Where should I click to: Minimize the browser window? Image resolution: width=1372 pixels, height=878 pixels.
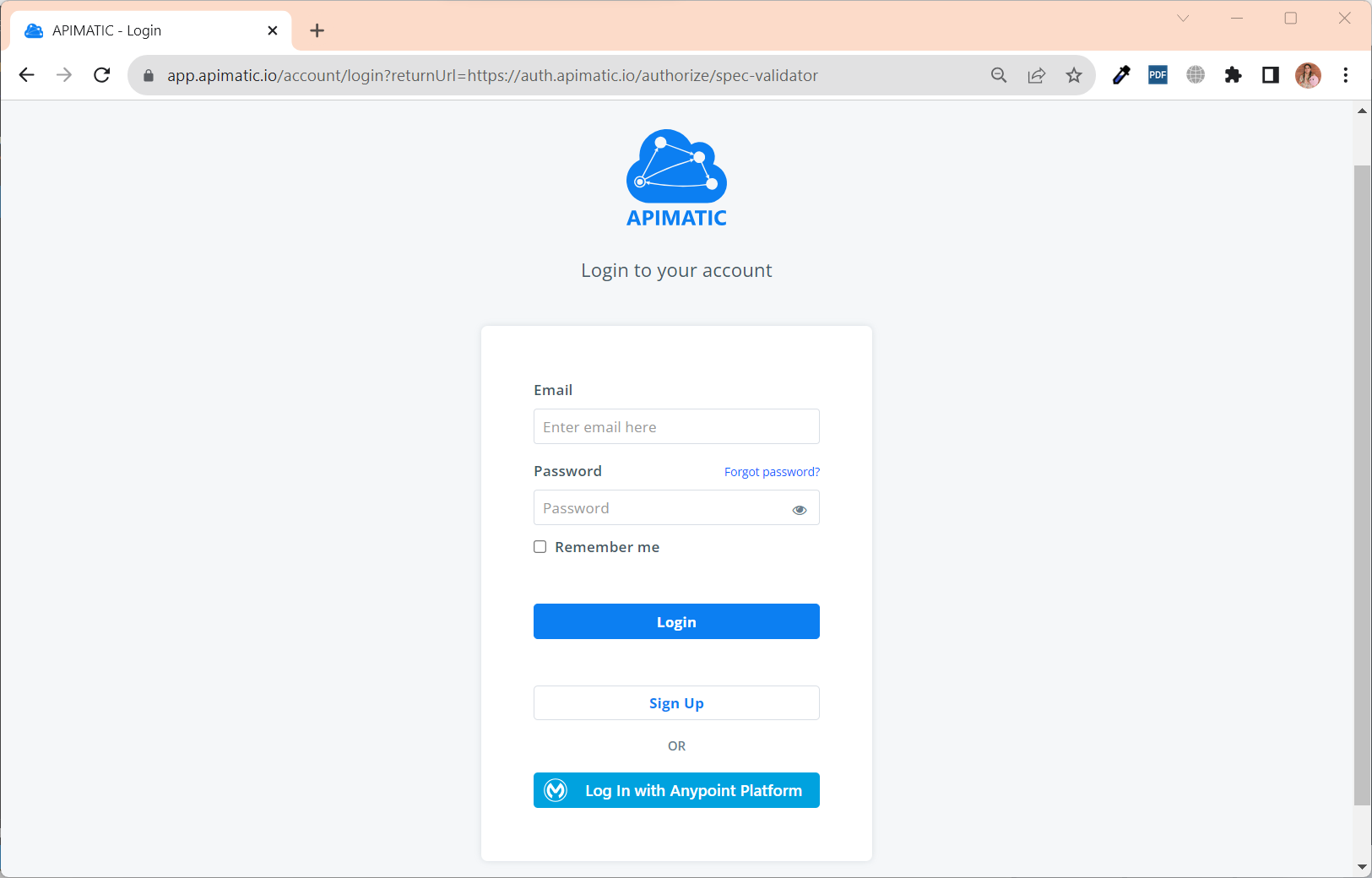coord(1237,18)
